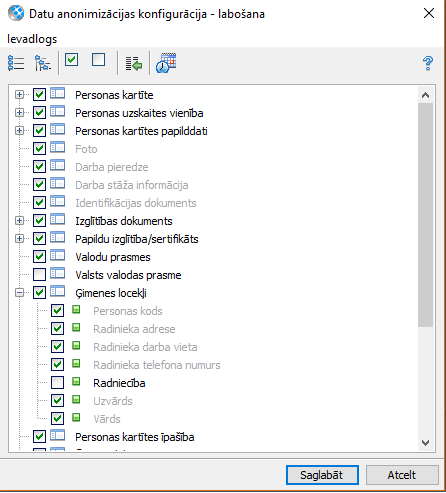Expand the Personas uzskaites vienība node
Screen dimensions: 446x493
(19, 113)
